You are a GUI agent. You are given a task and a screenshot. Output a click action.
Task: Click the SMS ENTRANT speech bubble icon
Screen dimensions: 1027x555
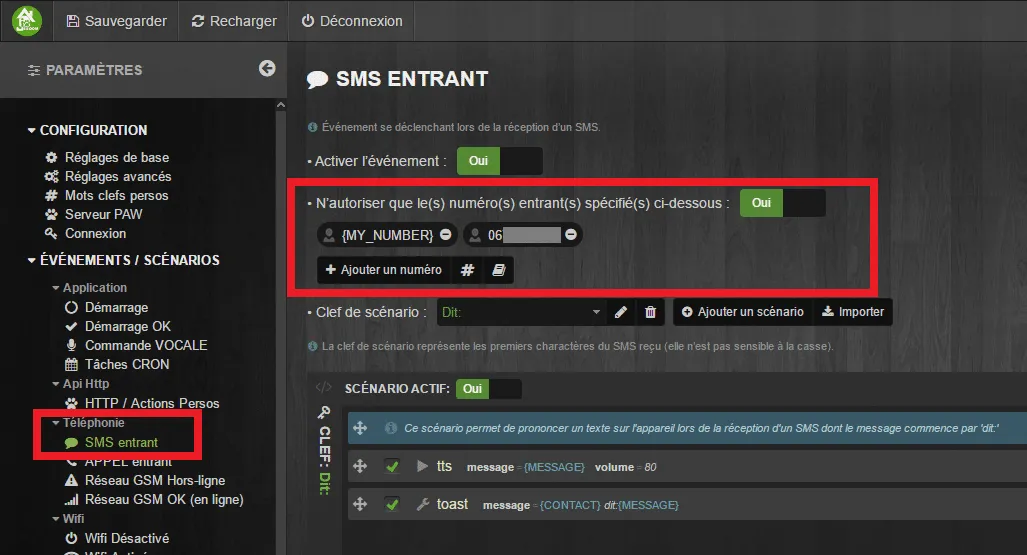[317, 80]
